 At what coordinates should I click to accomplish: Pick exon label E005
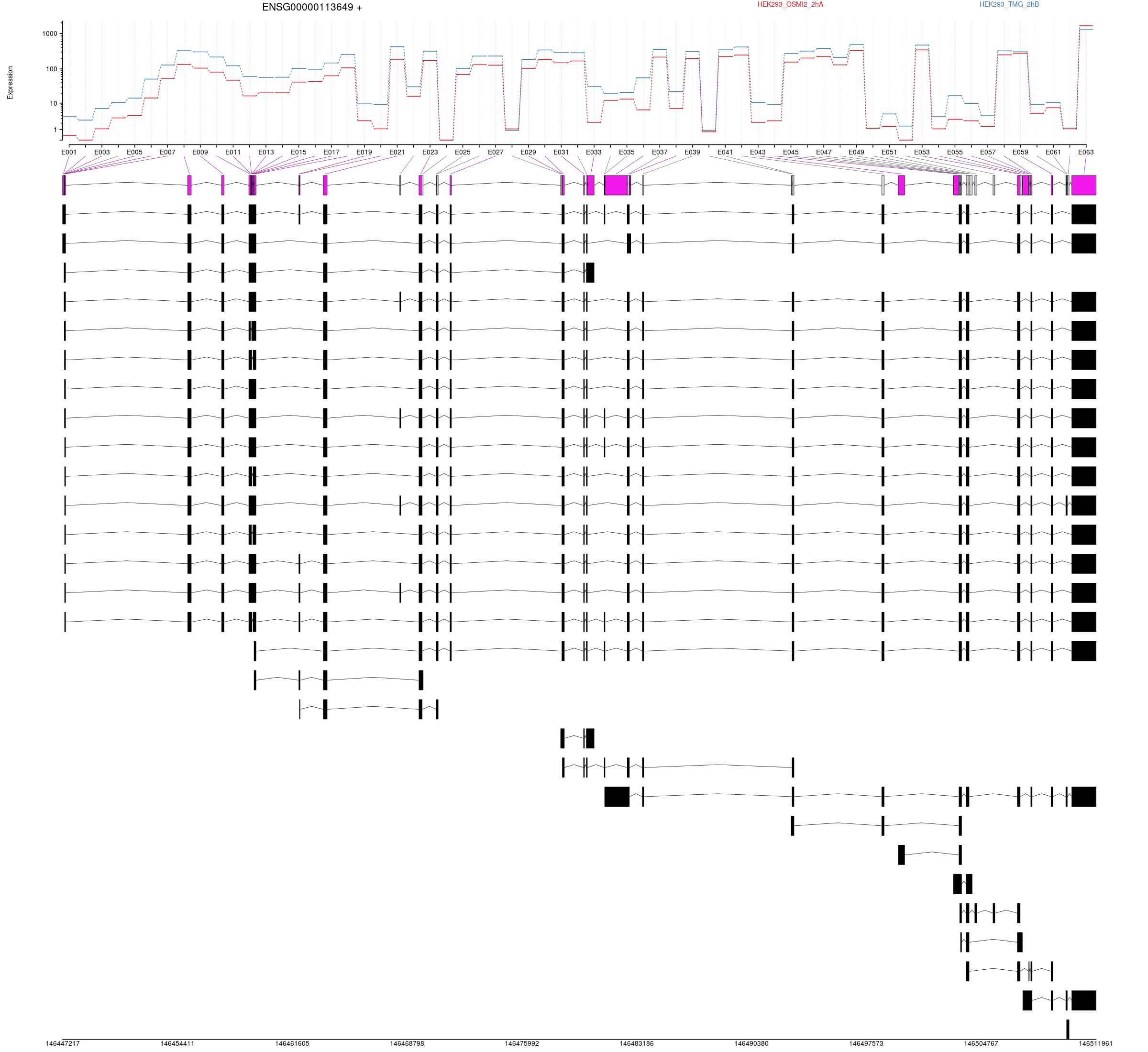click(x=134, y=152)
